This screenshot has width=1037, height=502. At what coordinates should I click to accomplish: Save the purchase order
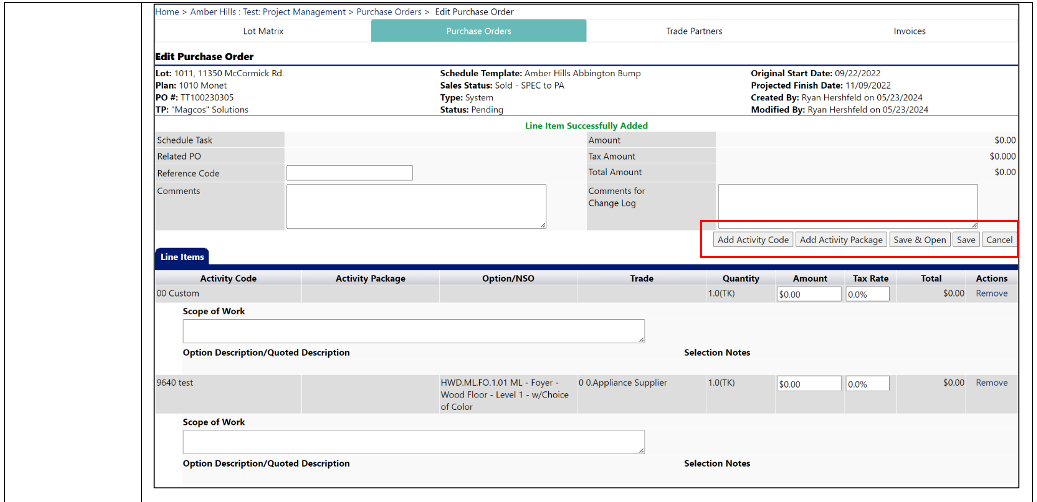(x=966, y=240)
